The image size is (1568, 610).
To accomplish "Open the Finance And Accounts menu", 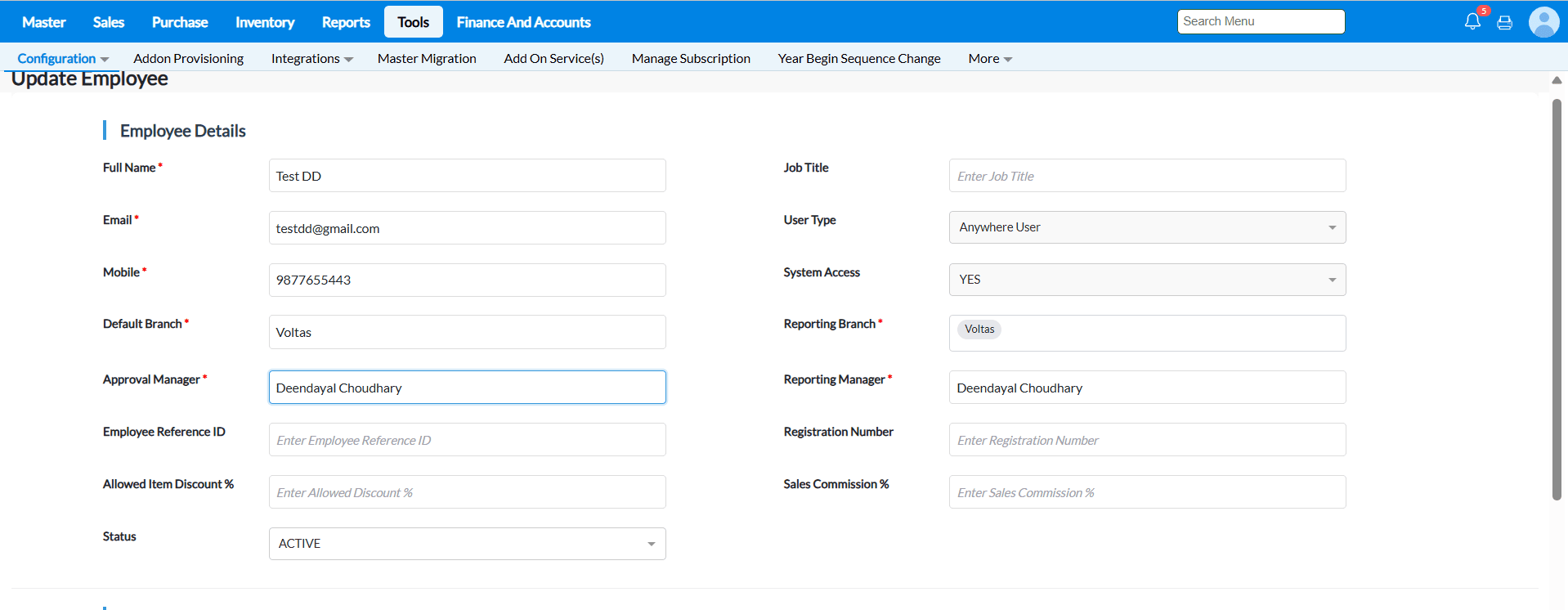I will point(523,22).
